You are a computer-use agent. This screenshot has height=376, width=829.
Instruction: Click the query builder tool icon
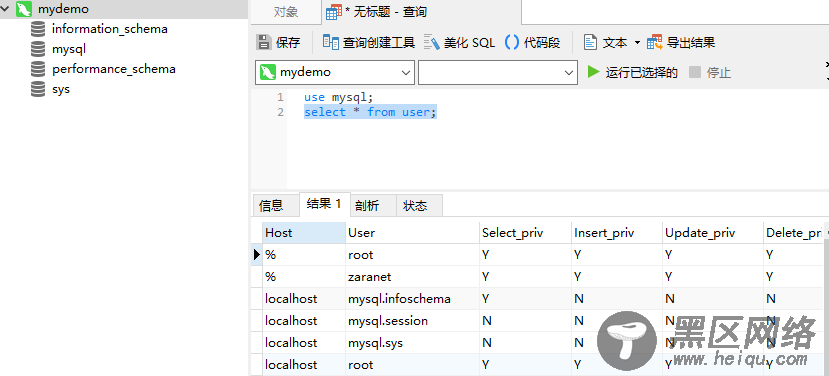pyautogui.click(x=330, y=42)
